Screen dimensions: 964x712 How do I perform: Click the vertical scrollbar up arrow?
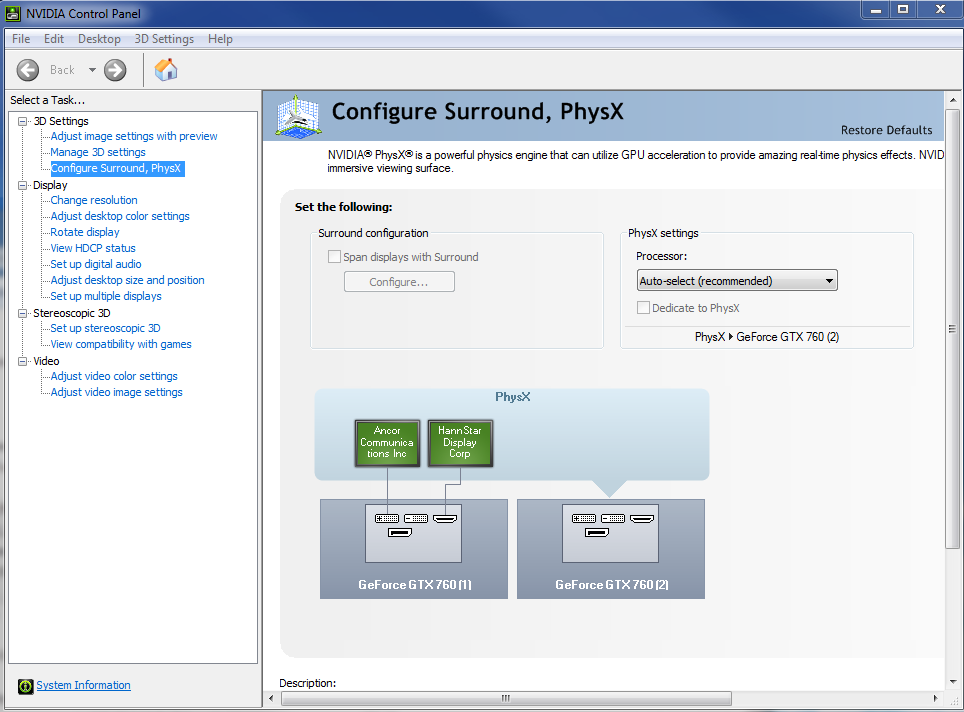pos(953,100)
